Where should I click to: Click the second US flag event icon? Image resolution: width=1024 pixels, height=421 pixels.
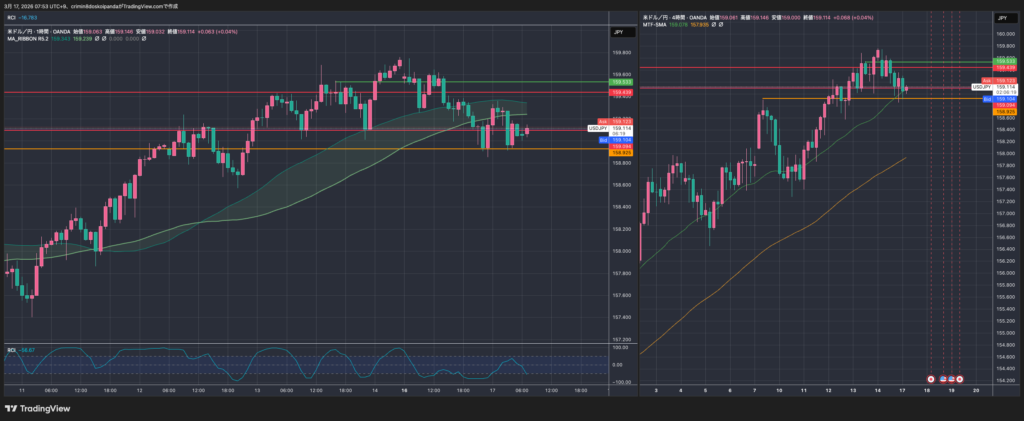click(951, 379)
